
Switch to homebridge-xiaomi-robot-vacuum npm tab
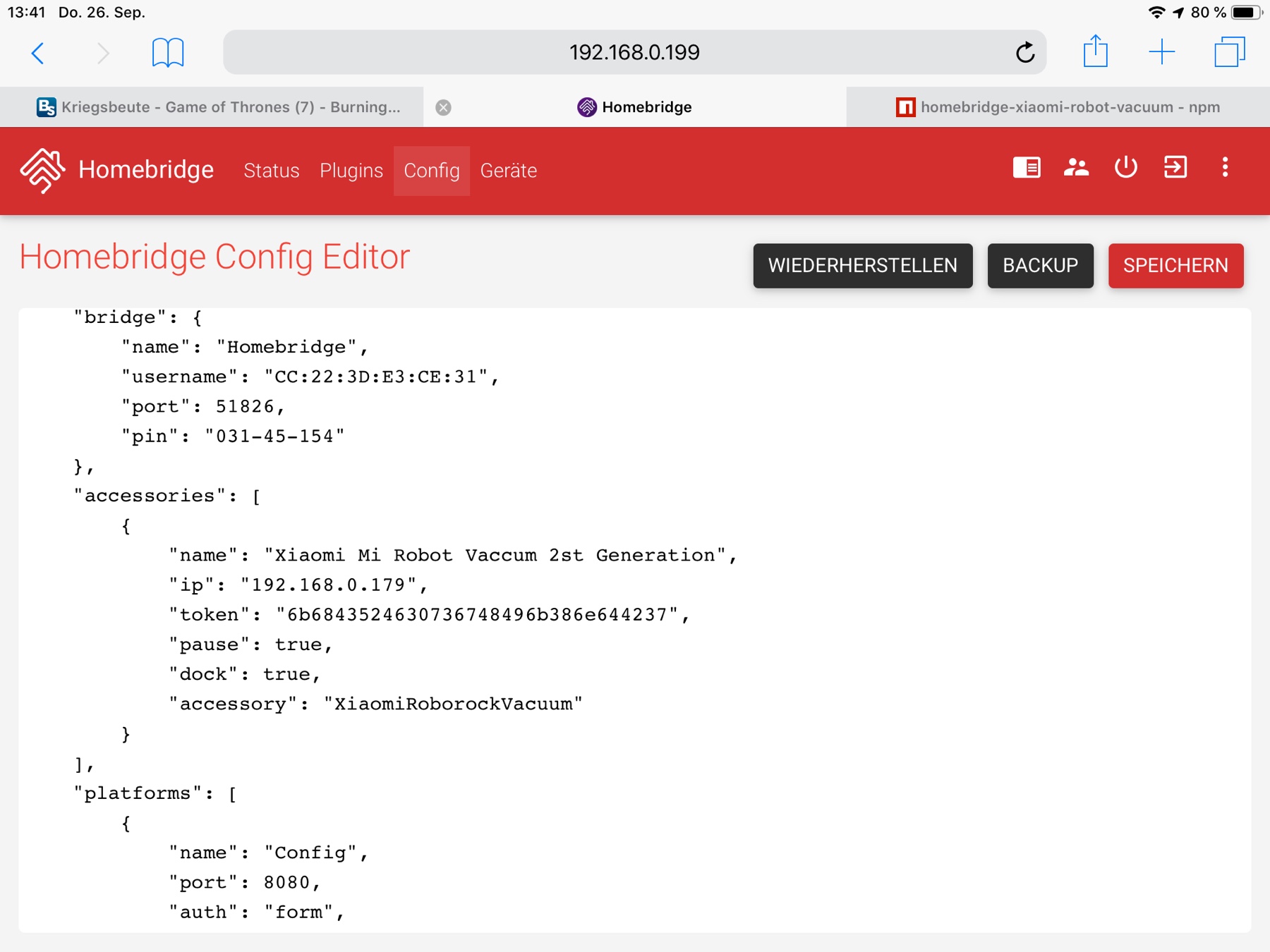click(1058, 107)
